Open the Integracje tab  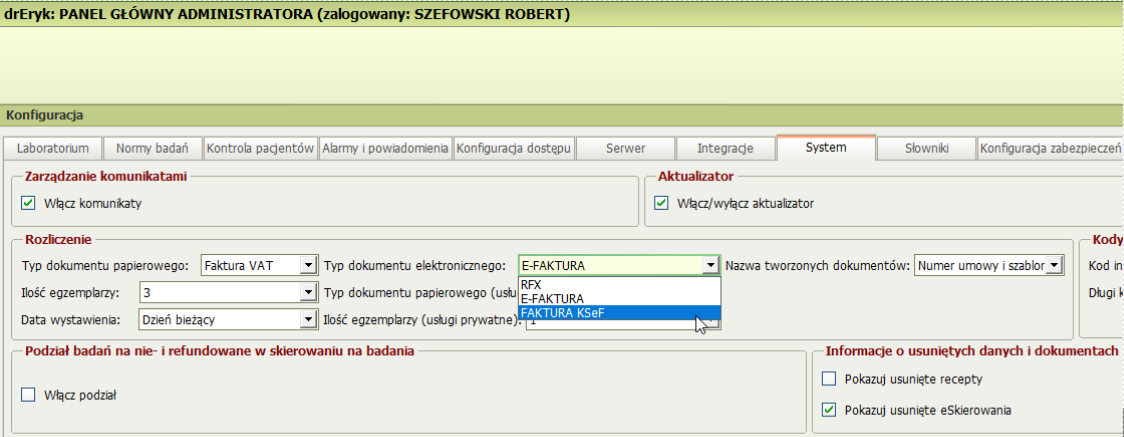click(725, 149)
